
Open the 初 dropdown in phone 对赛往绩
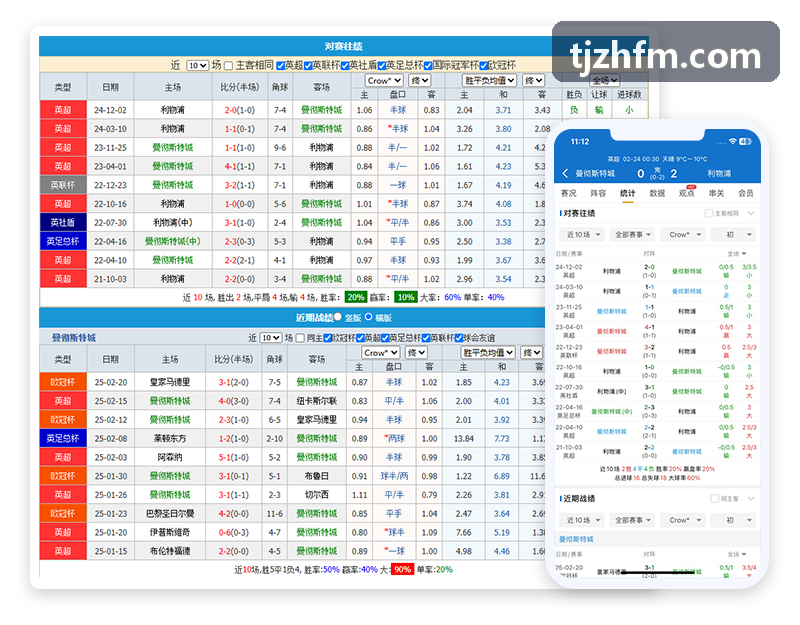pyautogui.click(x=734, y=235)
